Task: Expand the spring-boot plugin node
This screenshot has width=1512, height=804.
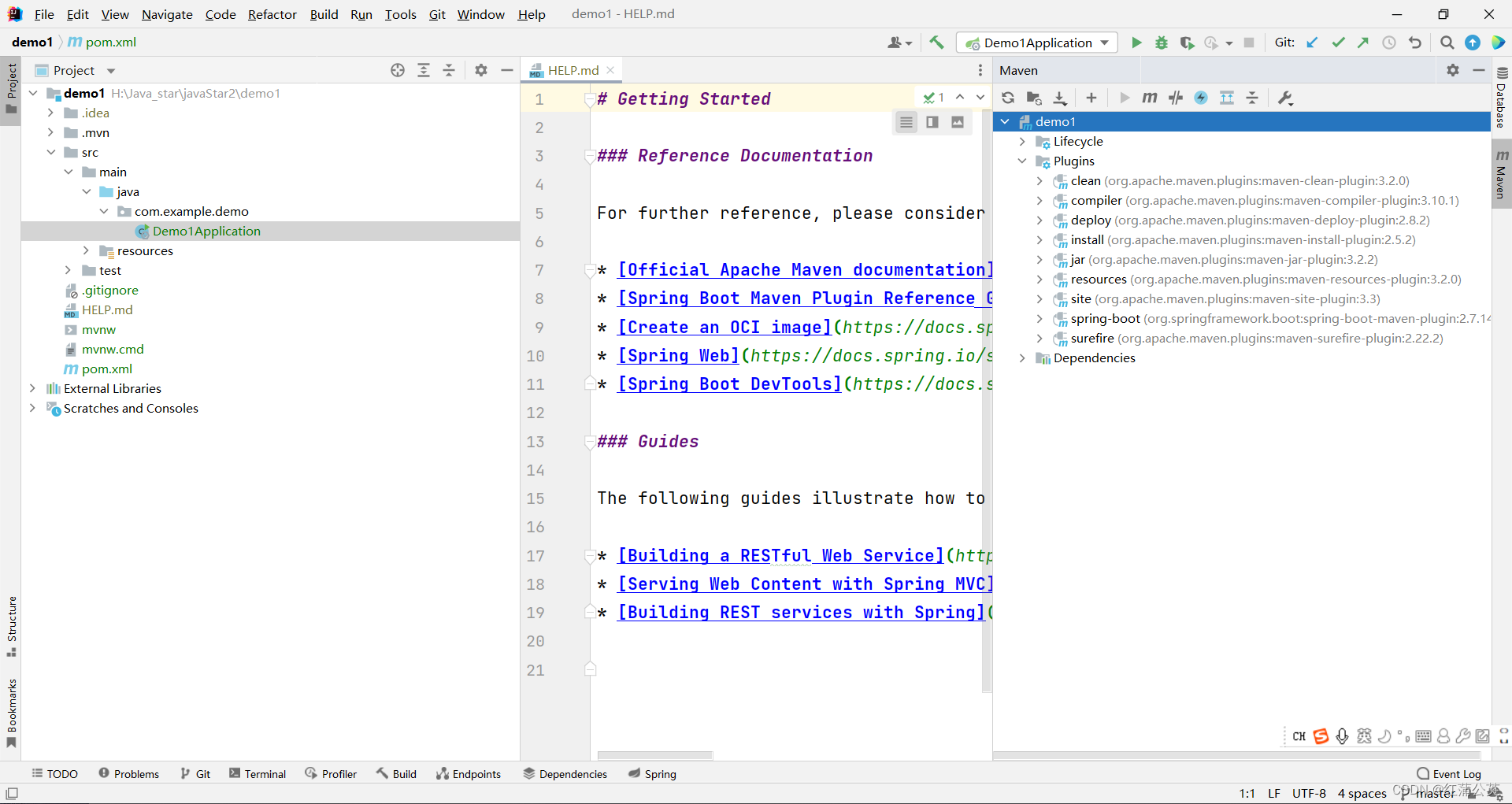Action: click(x=1039, y=318)
